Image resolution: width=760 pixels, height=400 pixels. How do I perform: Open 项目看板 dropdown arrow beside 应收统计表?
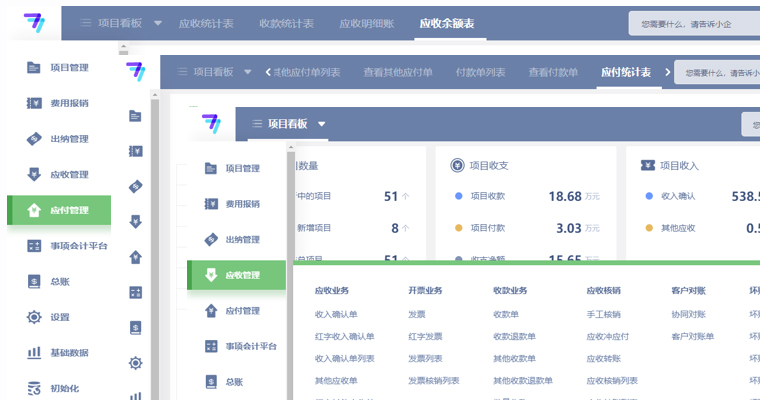pyautogui.click(x=158, y=22)
